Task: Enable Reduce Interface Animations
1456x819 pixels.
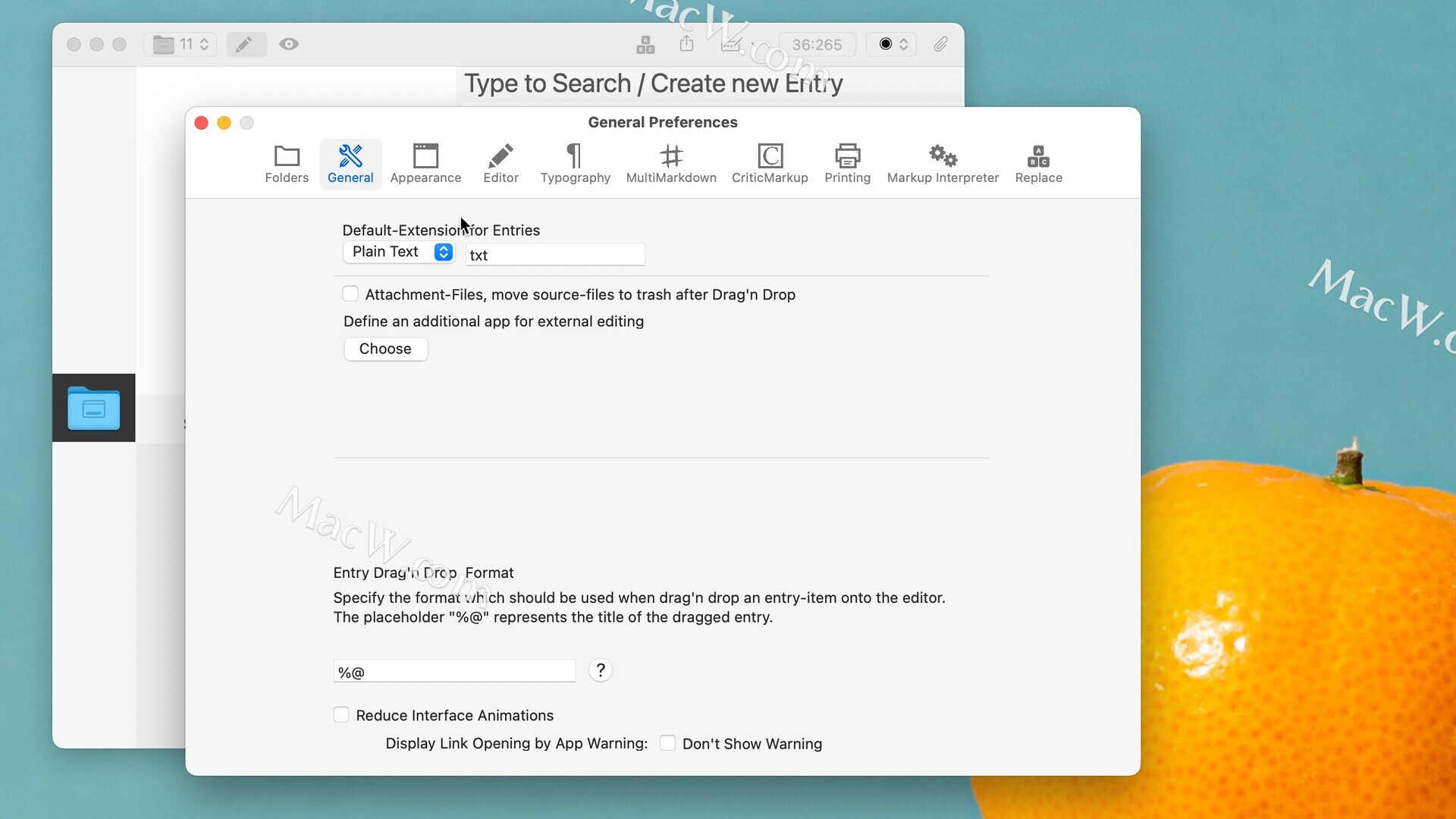Action: pyautogui.click(x=341, y=714)
